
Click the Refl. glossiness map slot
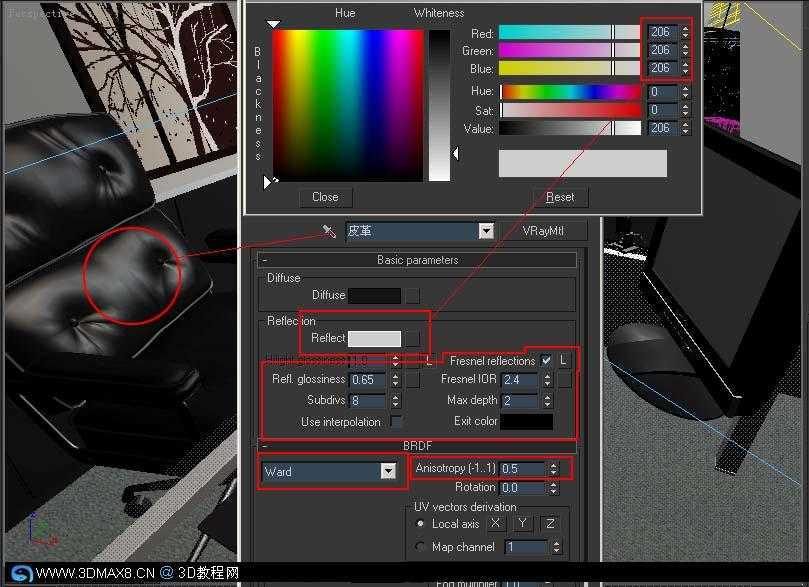412,380
